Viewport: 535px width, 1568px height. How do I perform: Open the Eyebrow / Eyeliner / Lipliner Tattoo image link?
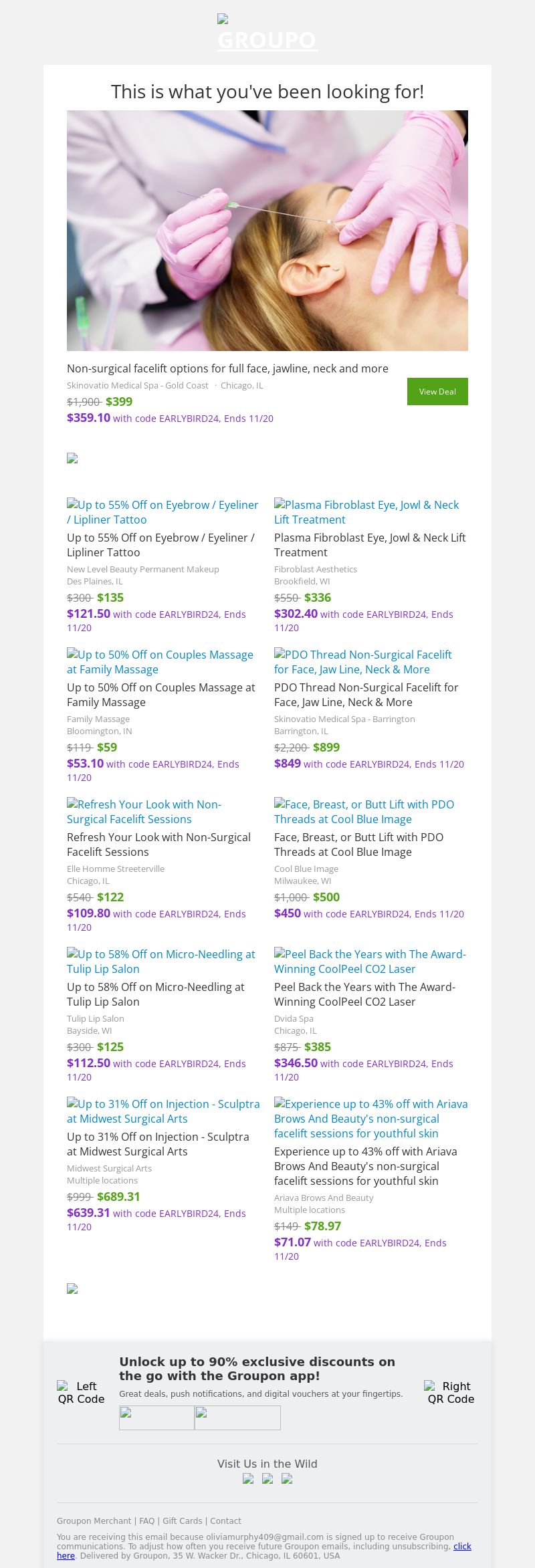click(163, 512)
